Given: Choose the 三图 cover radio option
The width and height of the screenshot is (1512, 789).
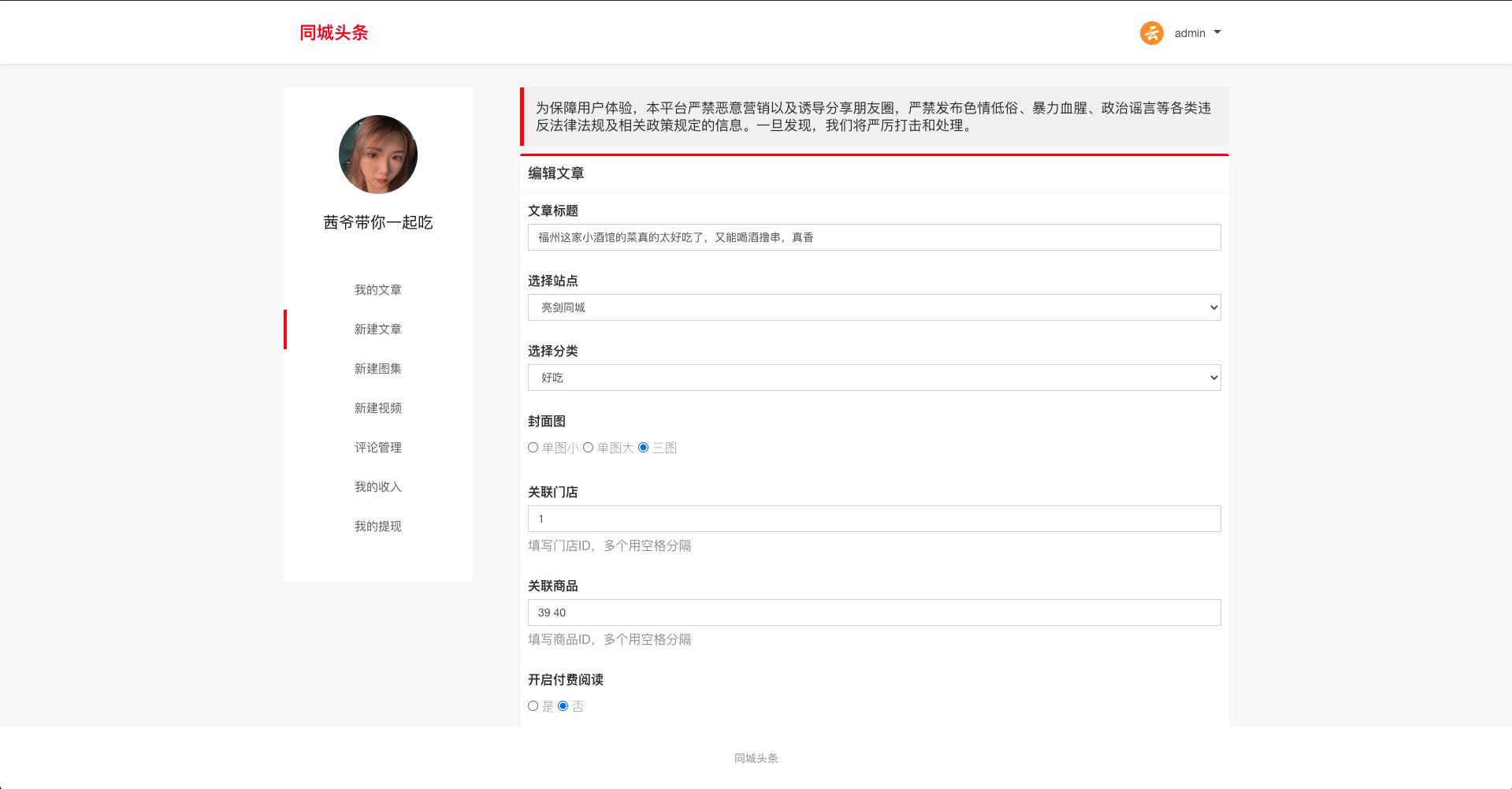Looking at the screenshot, I should click(x=644, y=448).
